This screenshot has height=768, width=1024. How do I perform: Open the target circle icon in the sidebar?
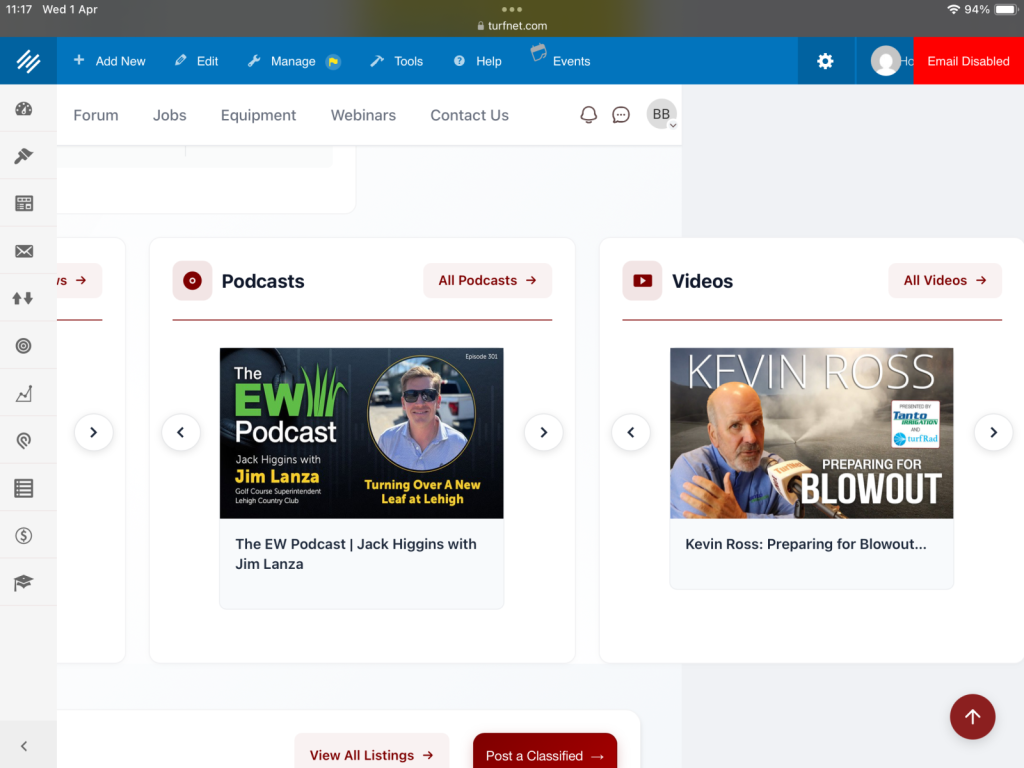[24, 346]
